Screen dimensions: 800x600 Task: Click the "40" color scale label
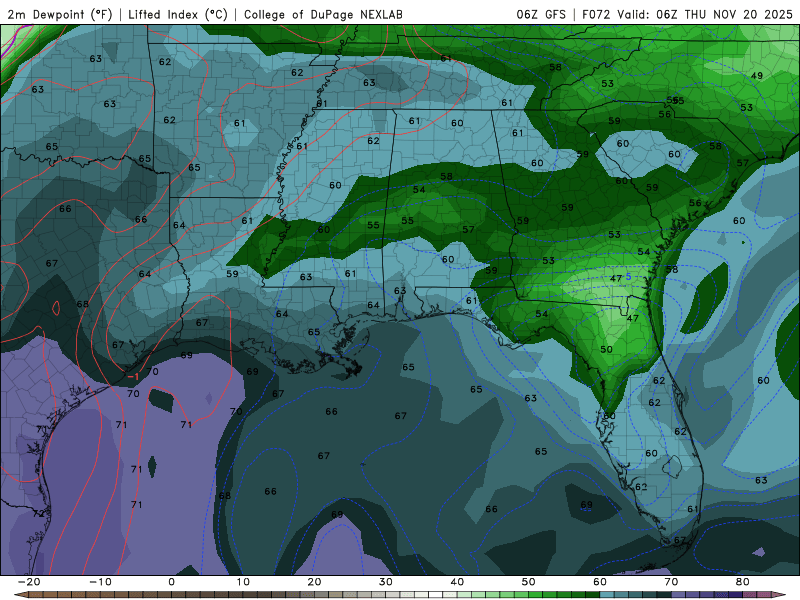pos(457,582)
